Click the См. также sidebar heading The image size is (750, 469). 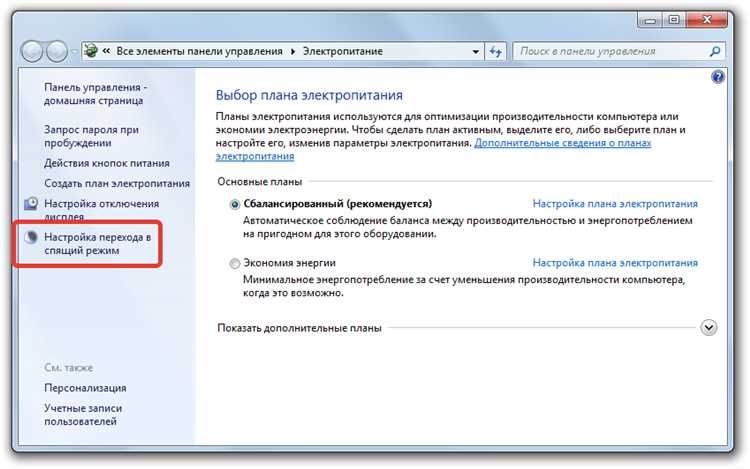68,368
